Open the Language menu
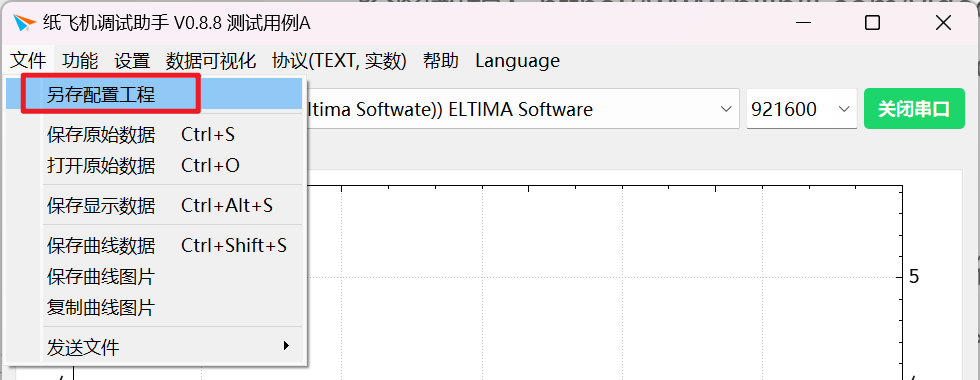Viewport: 980px width, 380px height. click(518, 61)
